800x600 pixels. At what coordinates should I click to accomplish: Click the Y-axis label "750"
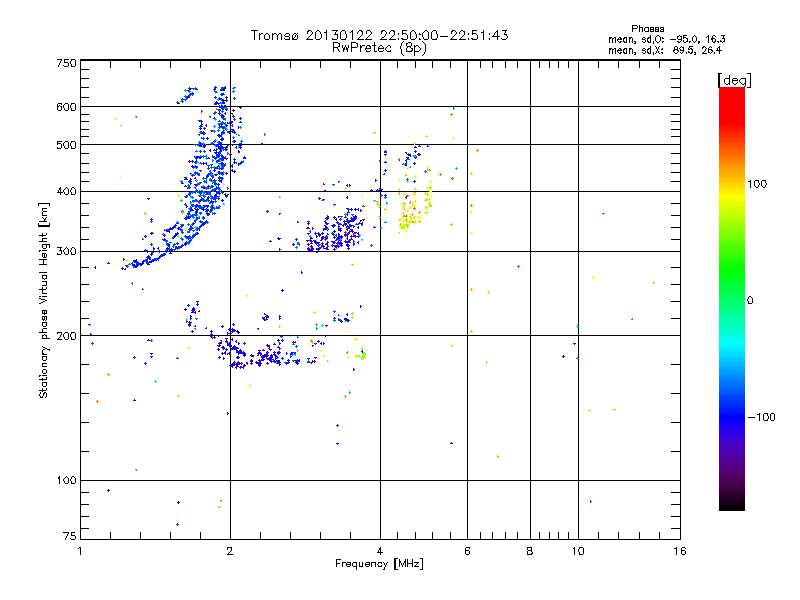point(67,63)
